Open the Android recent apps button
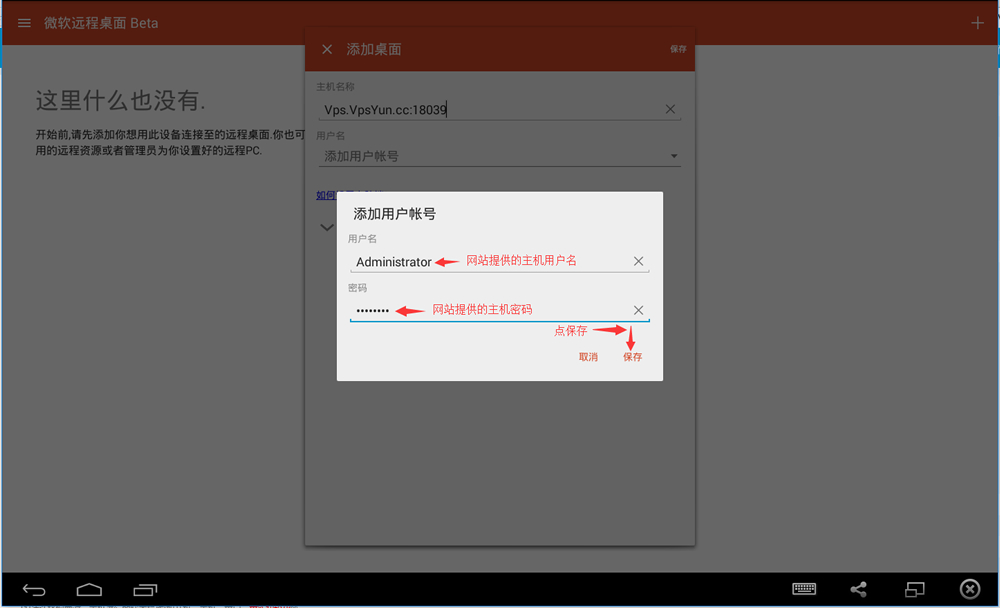 tap(145, 589)
